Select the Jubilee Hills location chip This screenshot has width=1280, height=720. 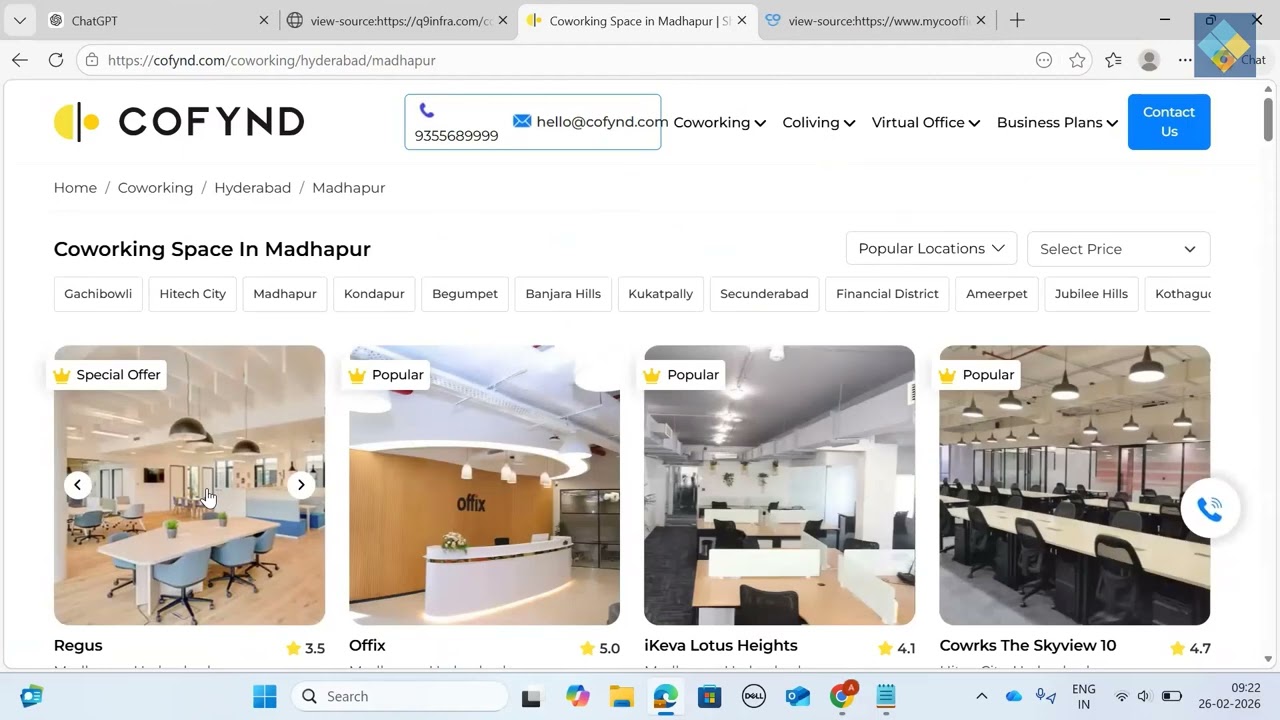[1091, 294]
